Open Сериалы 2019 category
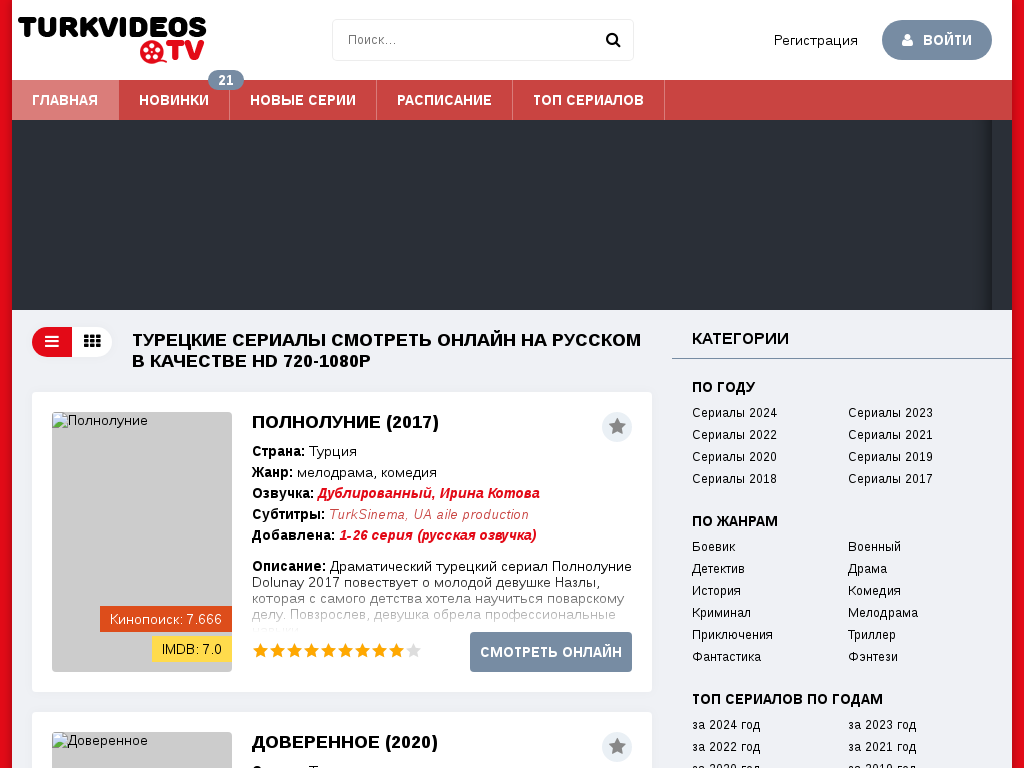 click(x=891, y=457)
